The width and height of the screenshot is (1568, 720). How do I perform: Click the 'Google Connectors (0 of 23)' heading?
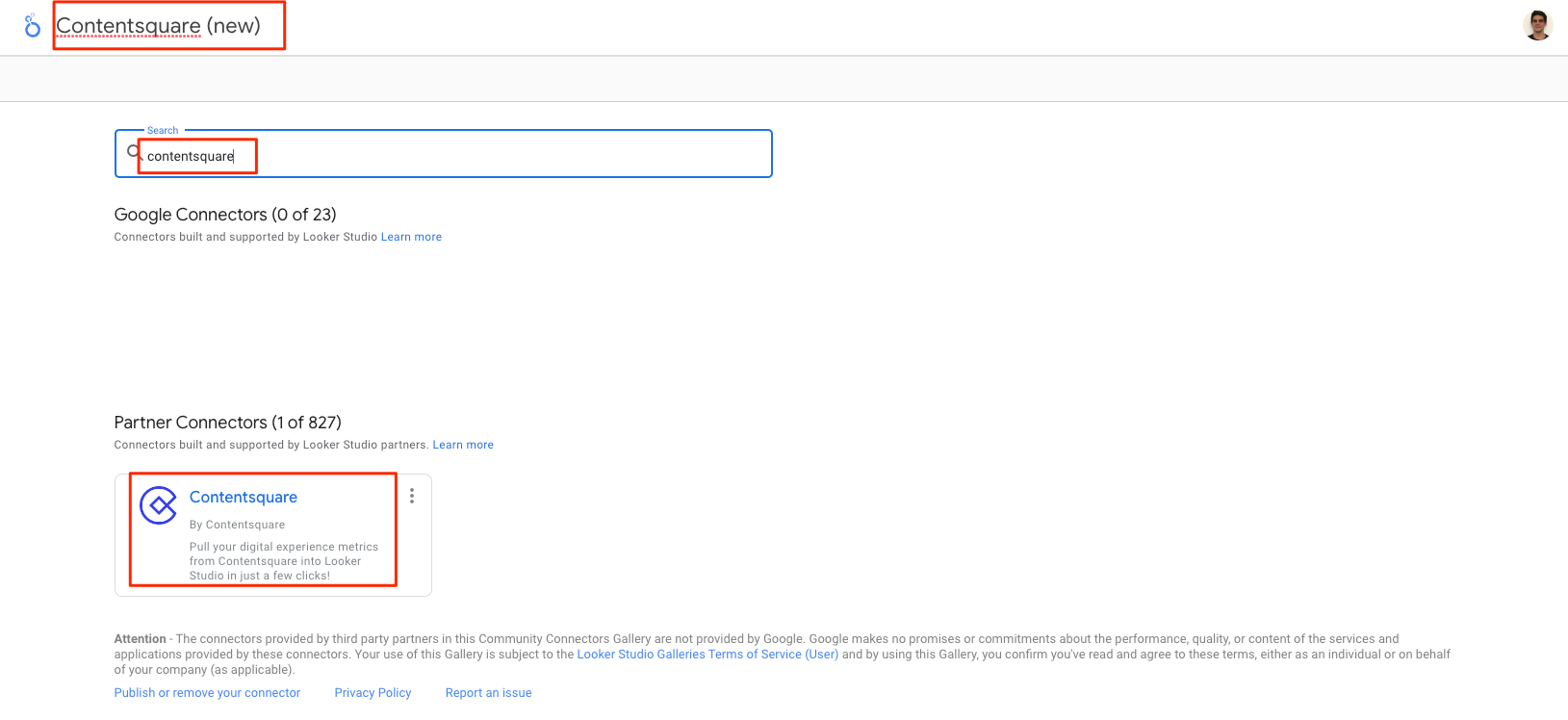pos(225,215)
